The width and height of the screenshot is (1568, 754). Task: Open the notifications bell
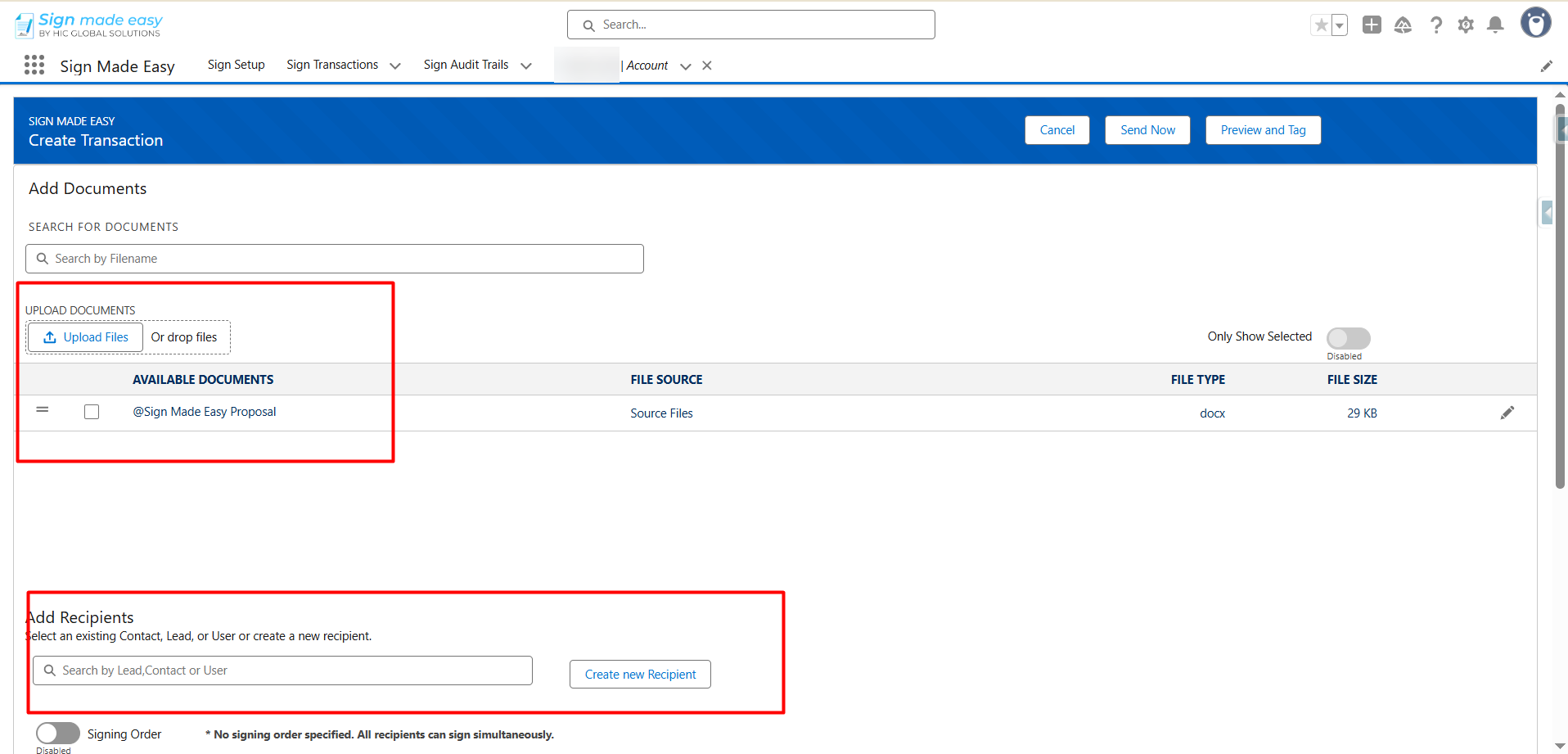[x=1495, y=25]
